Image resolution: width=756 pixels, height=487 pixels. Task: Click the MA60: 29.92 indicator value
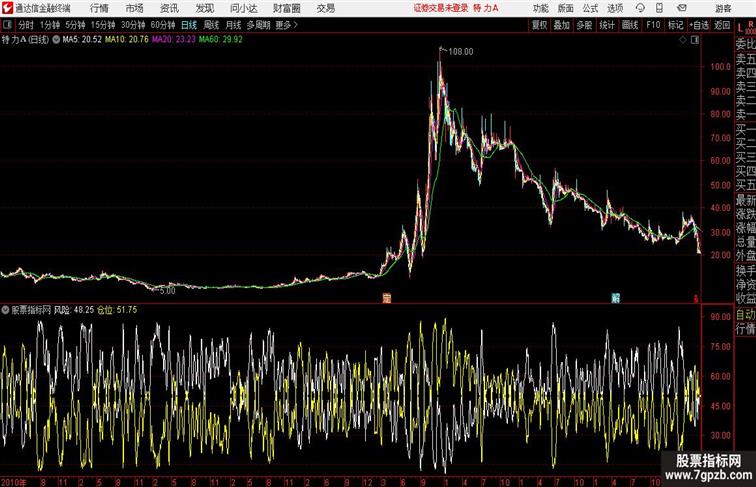[x=220, y=40]
